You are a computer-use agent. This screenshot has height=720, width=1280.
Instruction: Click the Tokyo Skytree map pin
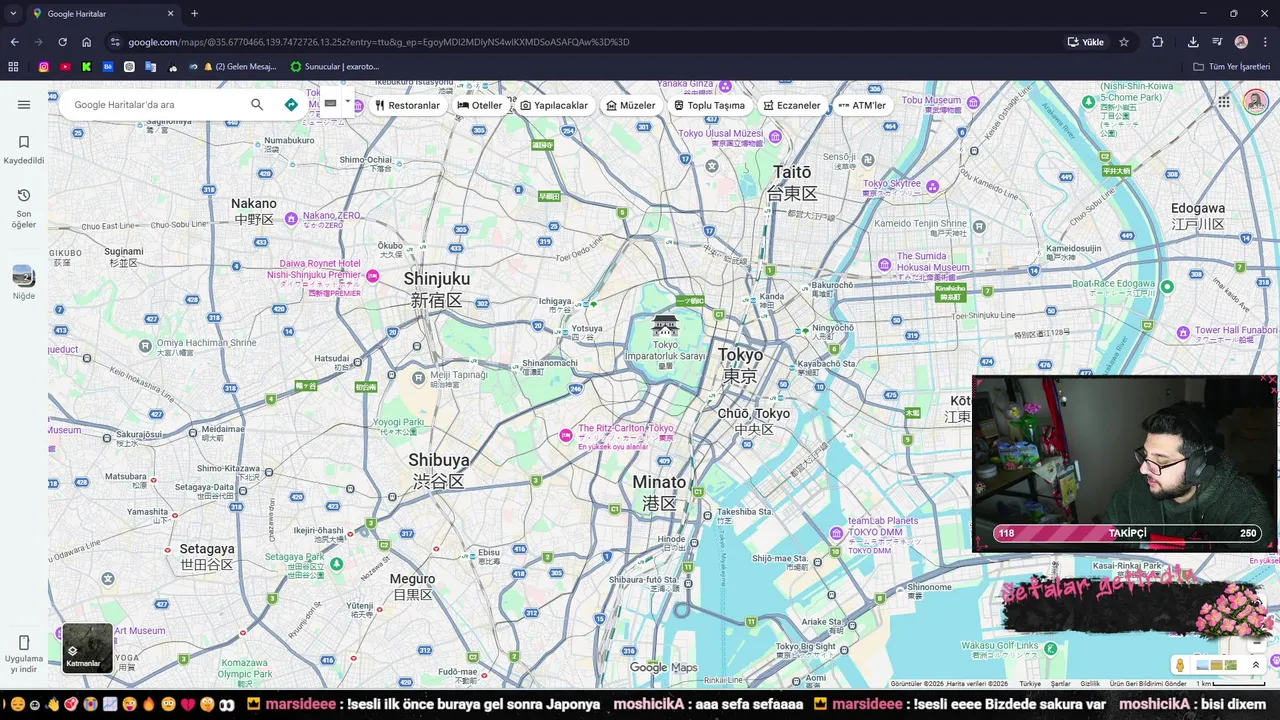click(x=933, y=186)
